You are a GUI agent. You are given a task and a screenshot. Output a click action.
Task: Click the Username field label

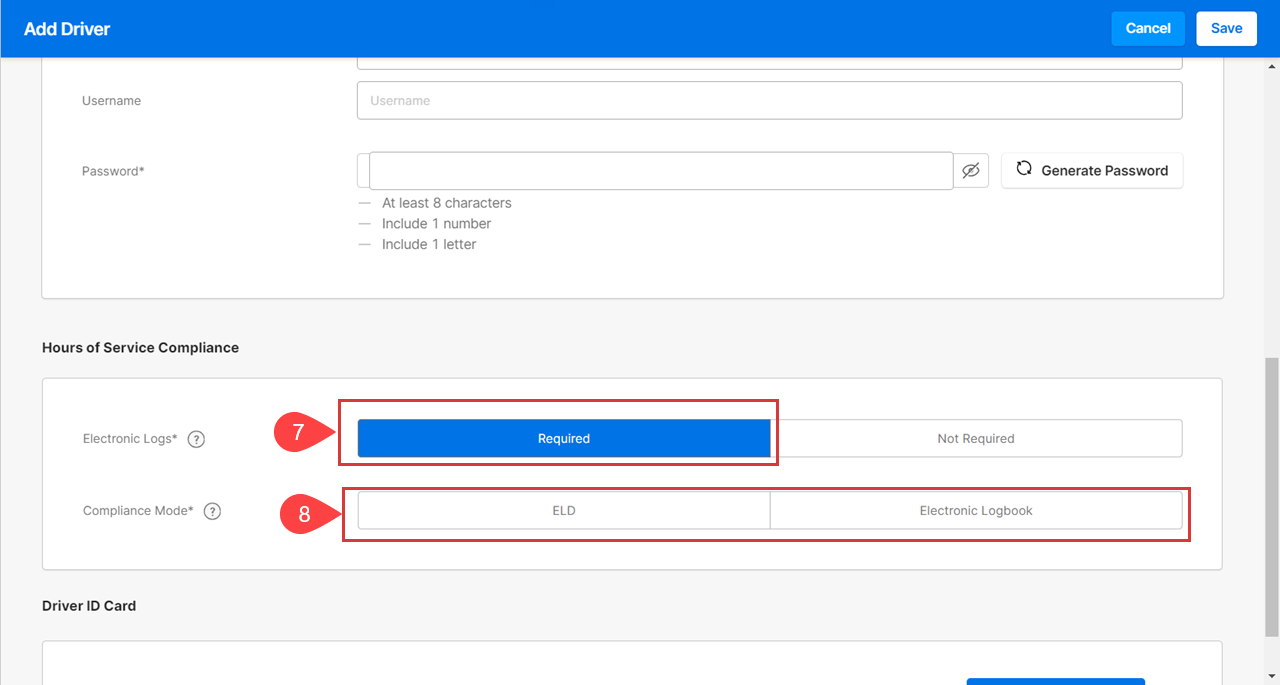pos(111,101)
